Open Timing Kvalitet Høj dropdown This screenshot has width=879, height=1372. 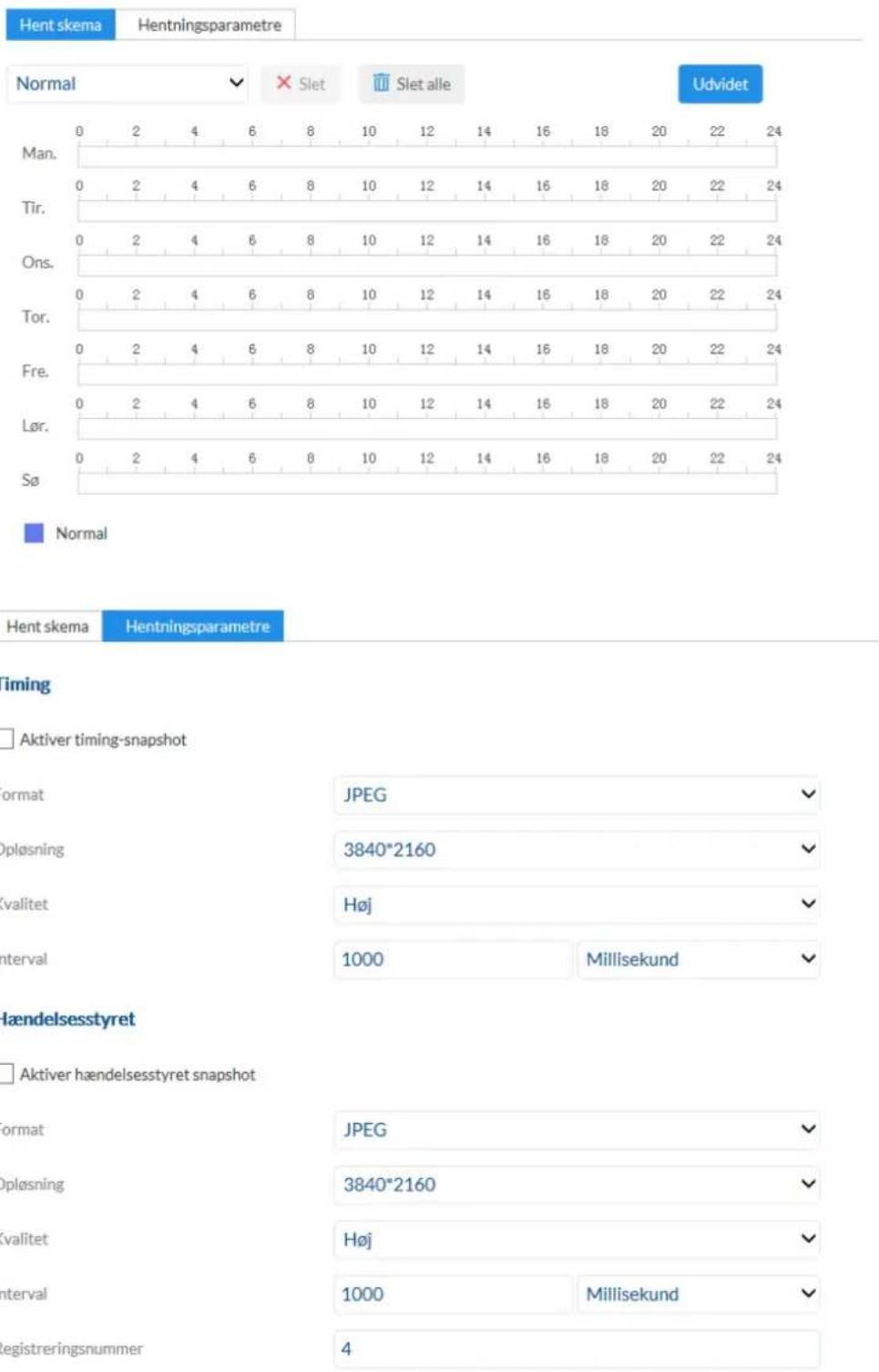[x=577, y=904]
